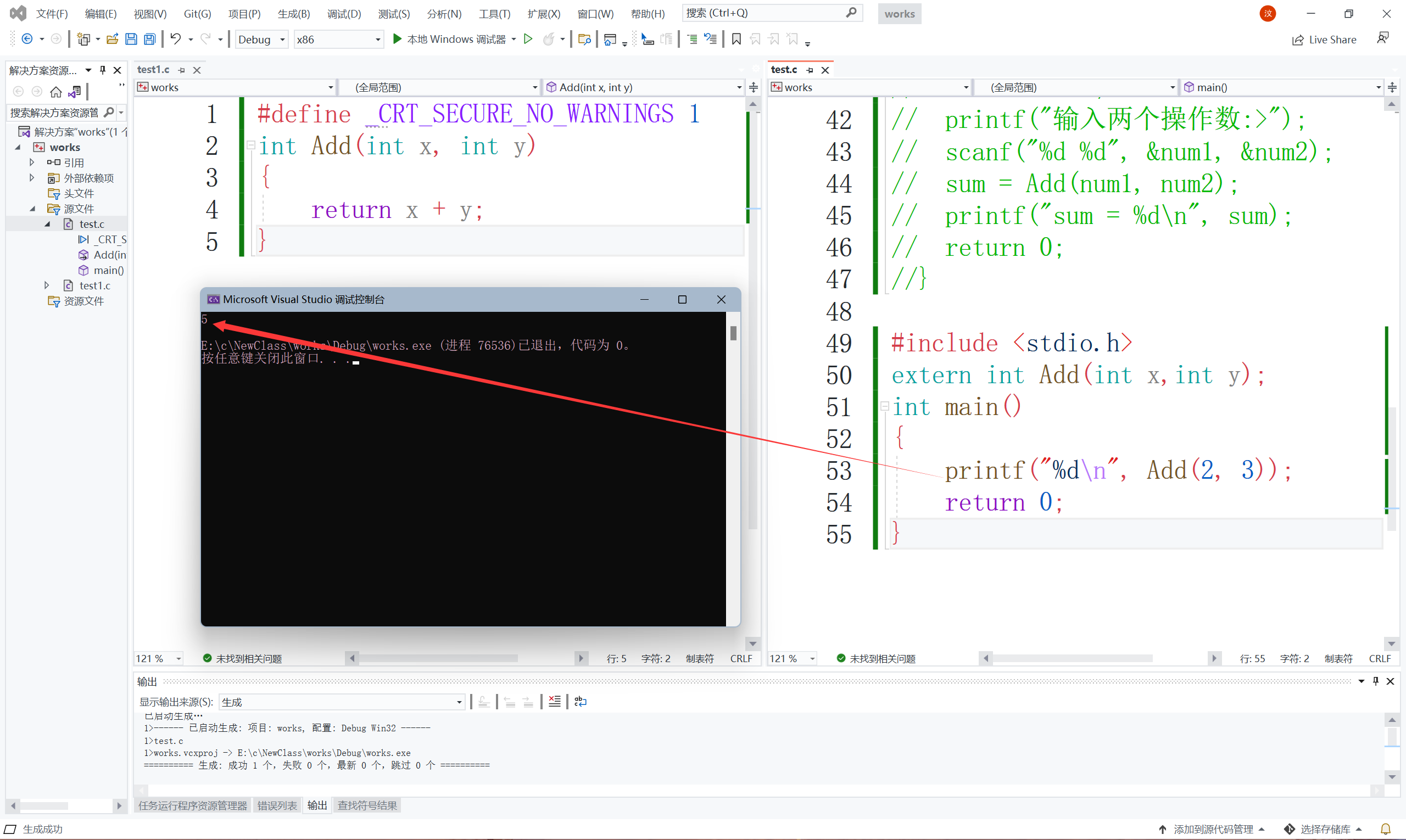Click the Open File folder icon
The width and height of the screenshot is (1406, 840).
pyautogui.click(x=112, y=39)
